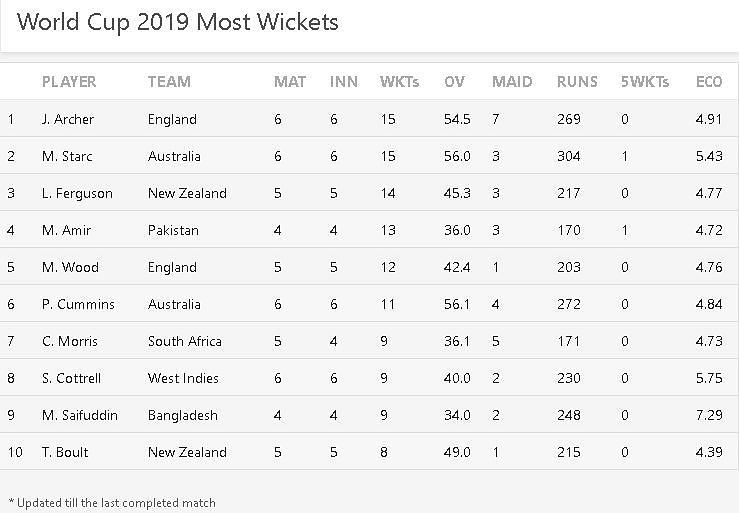The height and width of the screenshot is (513, 739).
Task: Select the 5WKTs column header
Action: pyautogui.click(x=645, y=82)
